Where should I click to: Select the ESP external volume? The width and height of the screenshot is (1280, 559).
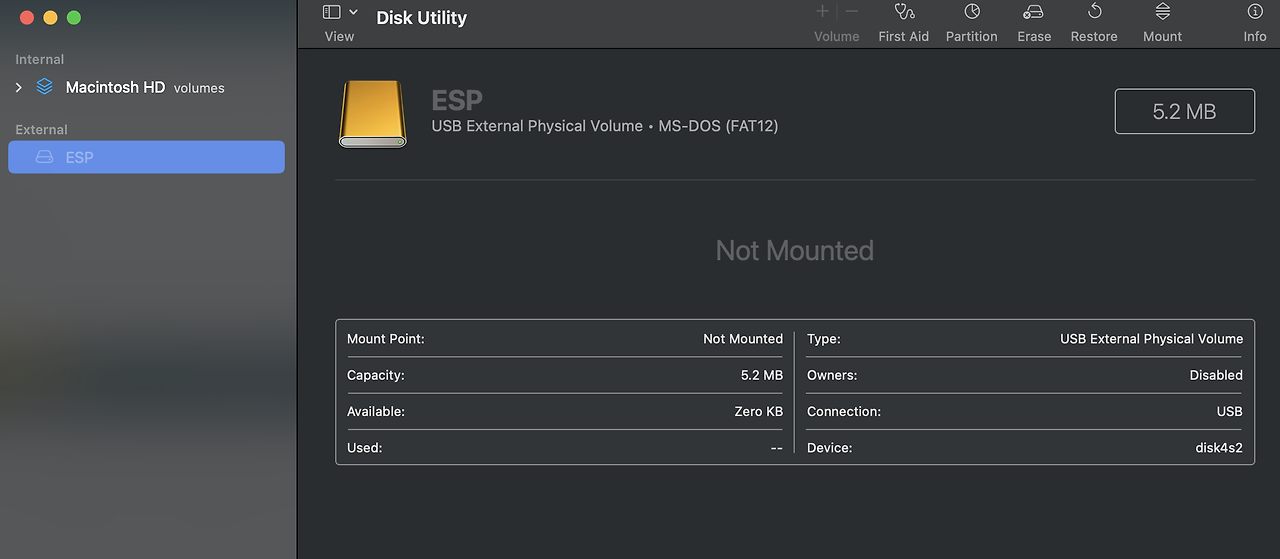(x=146, y=157)
